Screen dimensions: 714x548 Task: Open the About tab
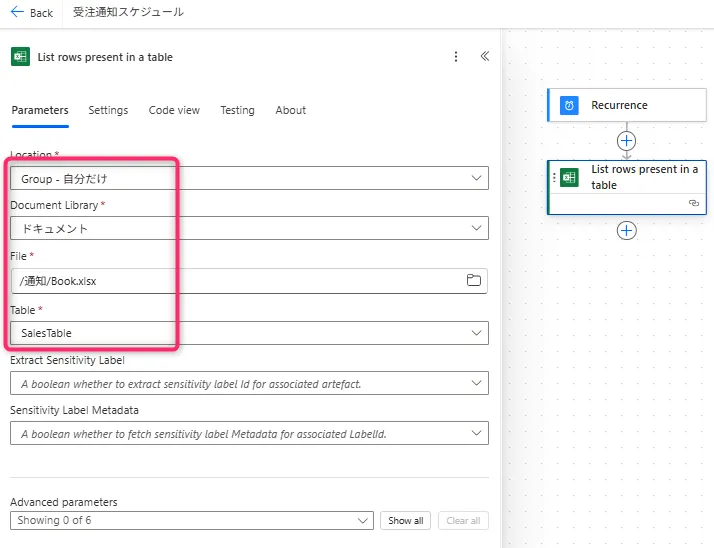click(290, 110)
